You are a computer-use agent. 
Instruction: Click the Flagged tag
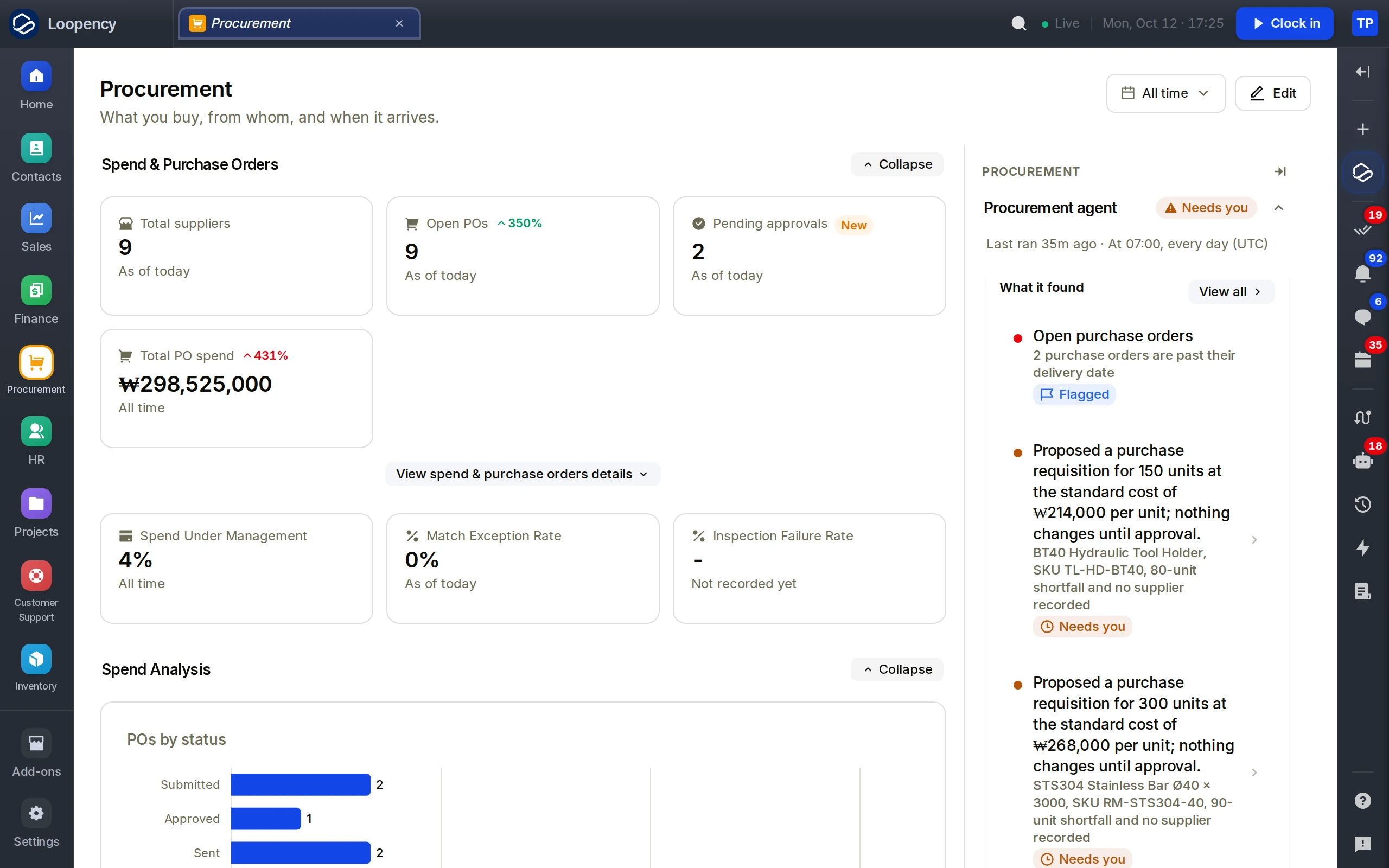pyautogui.click(x=1074, y=394)
